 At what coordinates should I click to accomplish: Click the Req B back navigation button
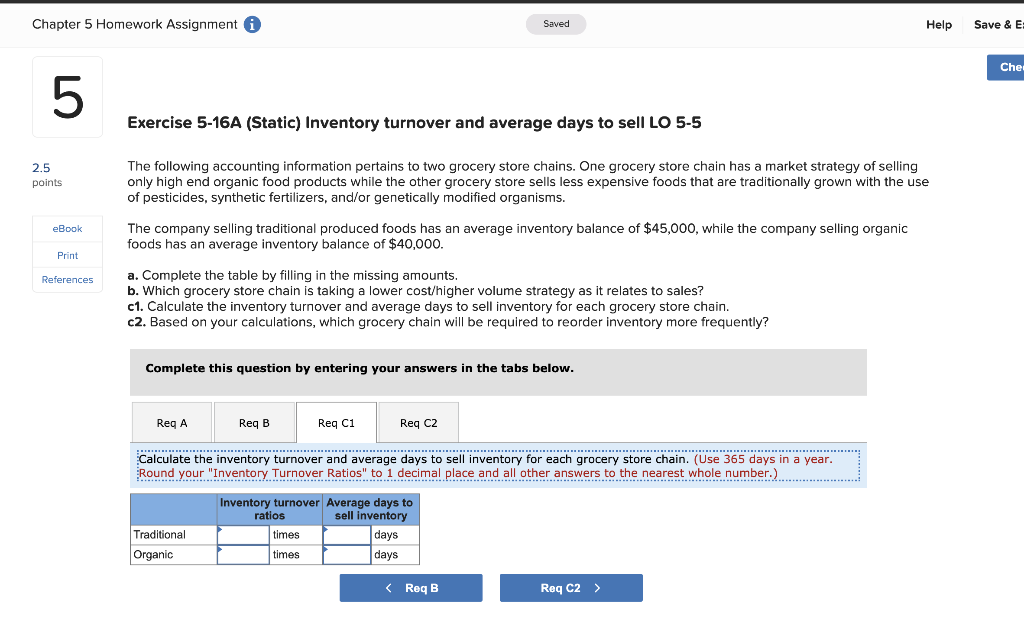pos(411,587)
